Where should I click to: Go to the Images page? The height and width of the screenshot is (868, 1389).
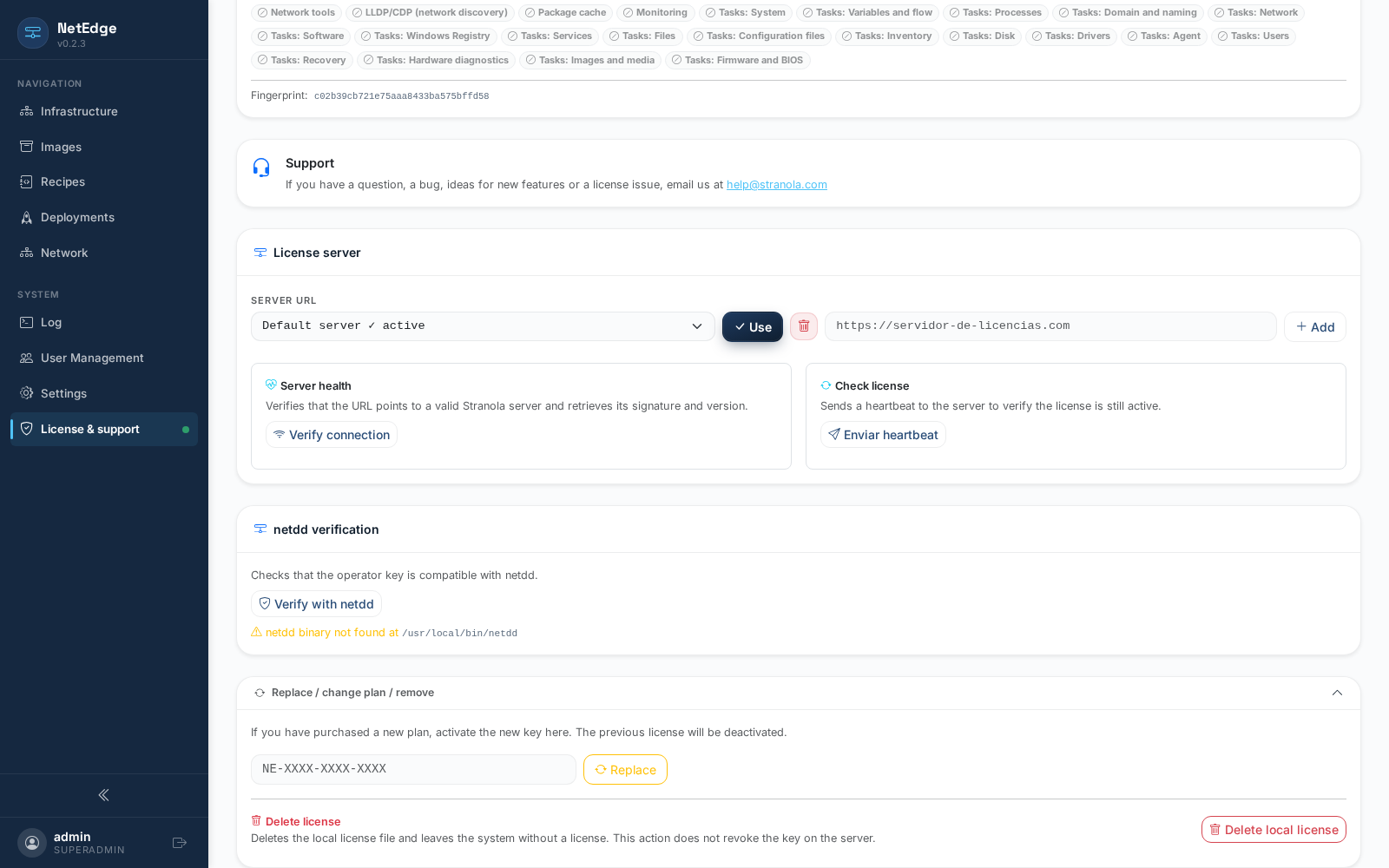point(104,147)
